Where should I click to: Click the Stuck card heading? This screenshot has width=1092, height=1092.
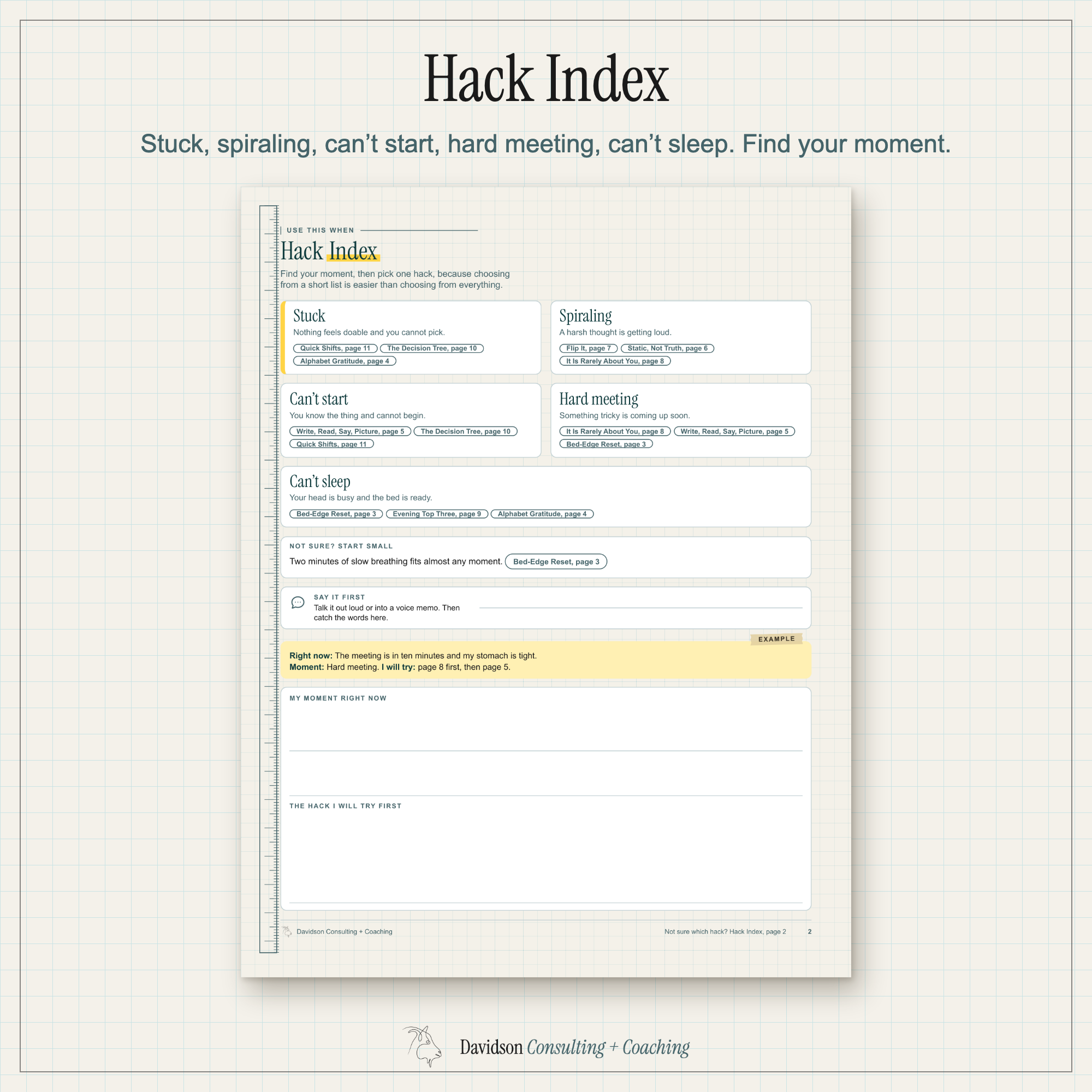[309, 316]
